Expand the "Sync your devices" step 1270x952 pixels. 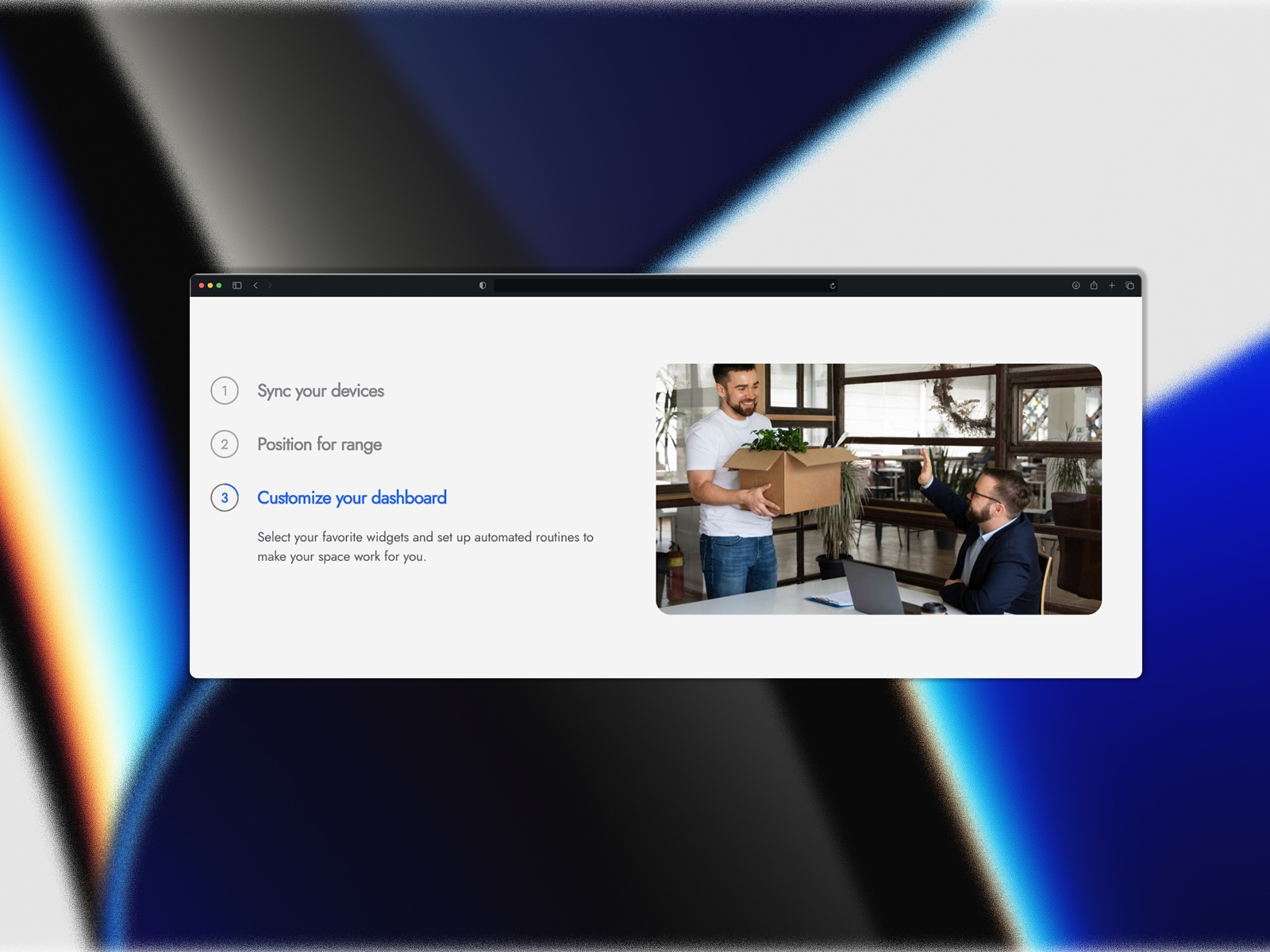(x=321, y=390)
